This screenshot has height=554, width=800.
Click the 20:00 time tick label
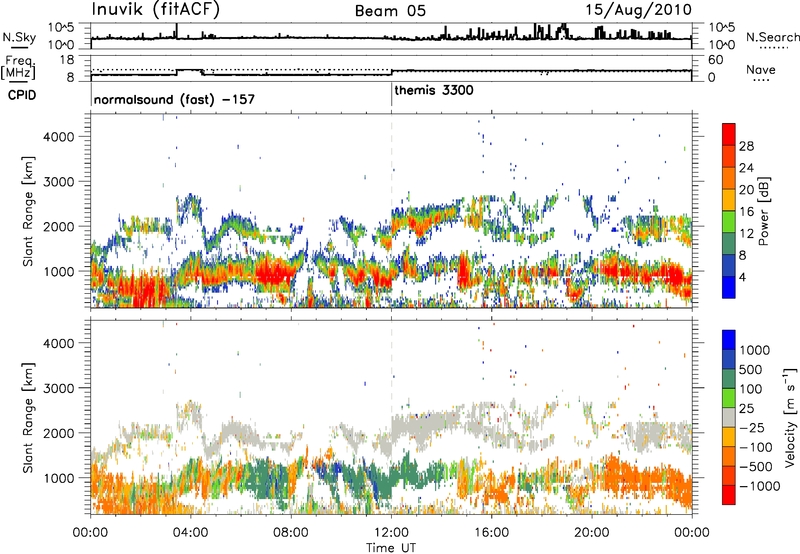[x=592, y=533]
